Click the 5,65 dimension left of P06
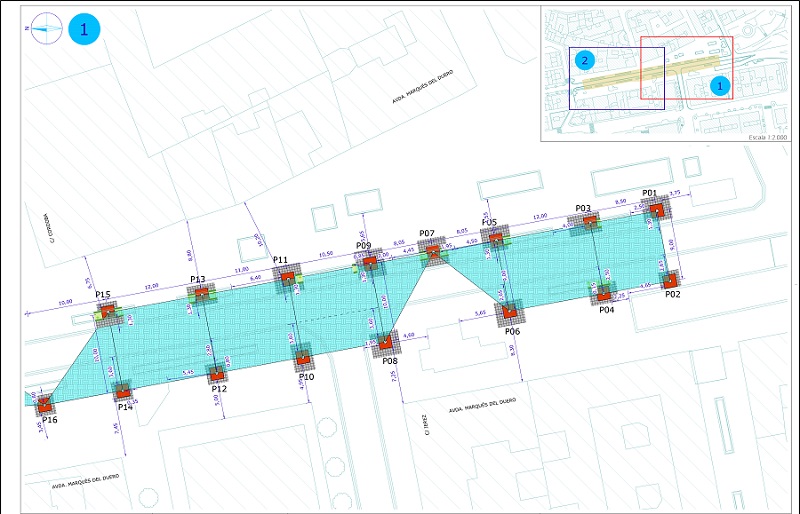The image size is (800, 514). (480, 313)
